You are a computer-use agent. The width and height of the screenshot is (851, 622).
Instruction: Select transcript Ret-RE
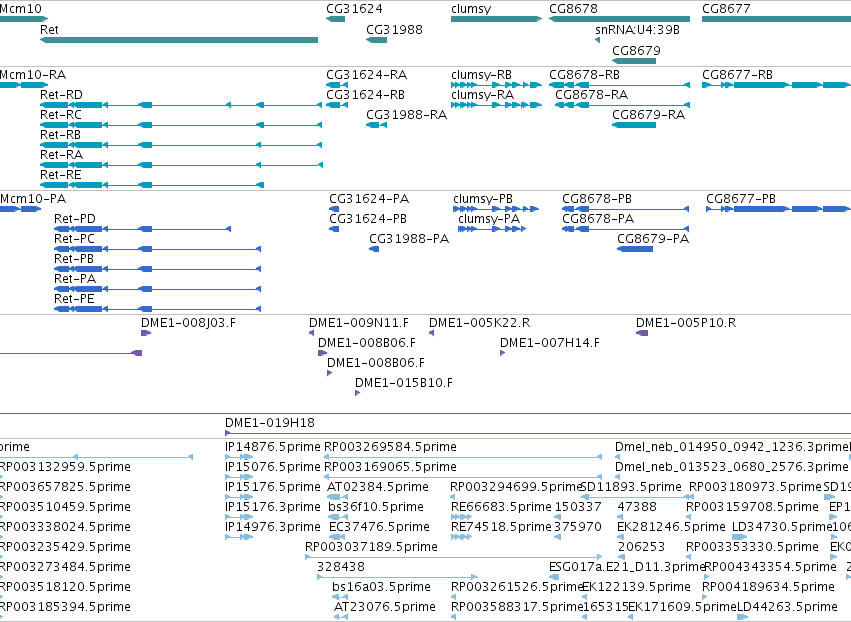click(x=152, y=185)
